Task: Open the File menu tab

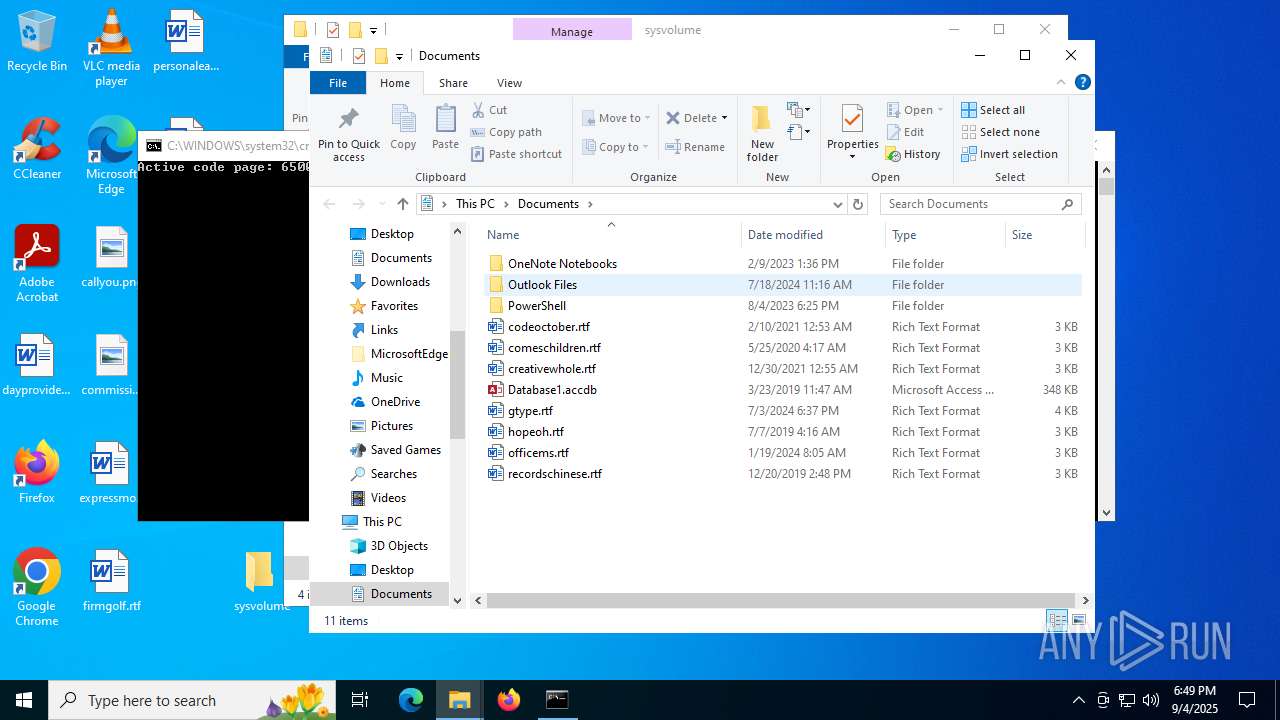Action: point(338,83)
